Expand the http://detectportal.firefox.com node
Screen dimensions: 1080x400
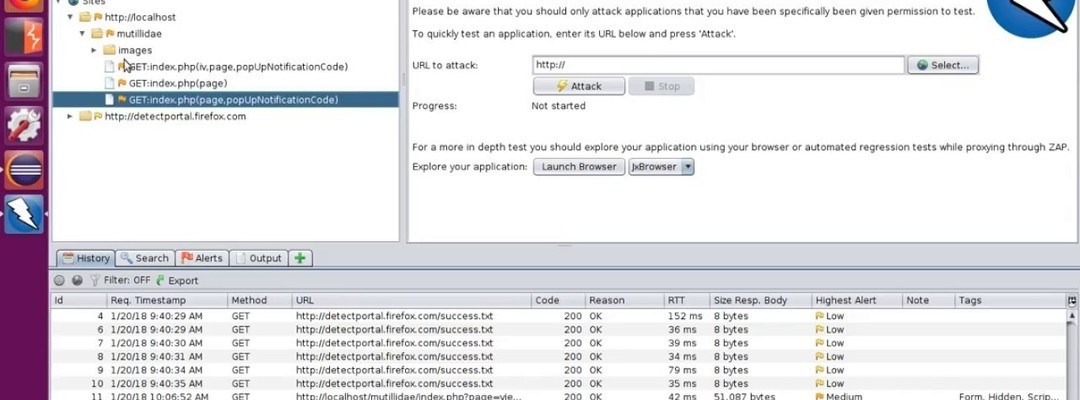[x=70, y=116]
